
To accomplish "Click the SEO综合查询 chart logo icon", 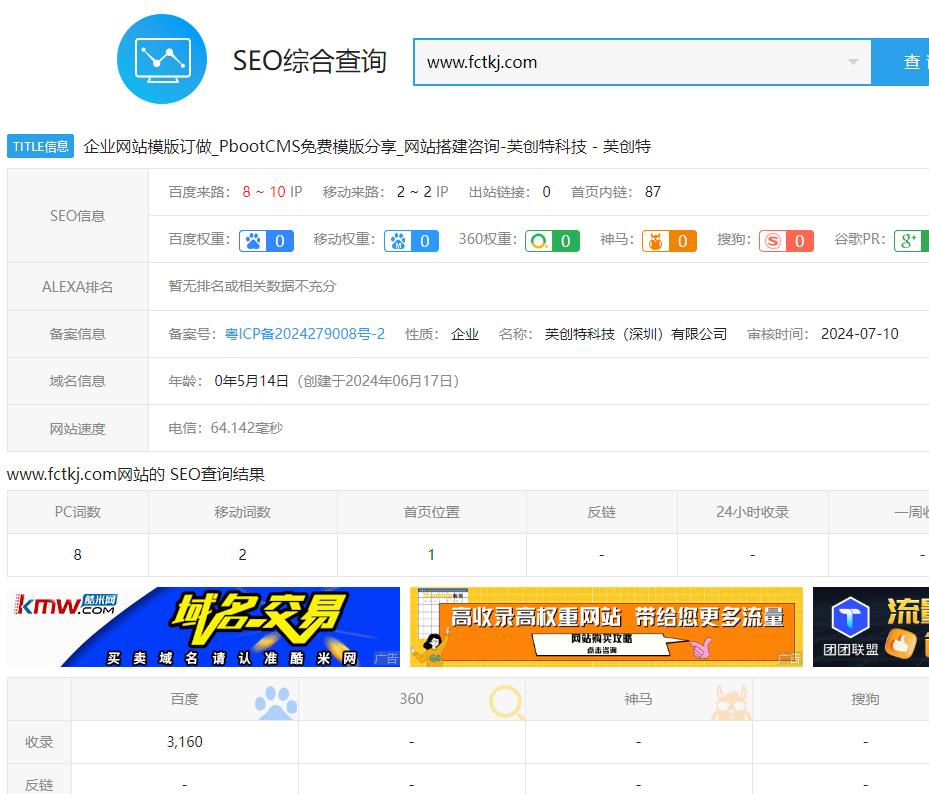I will pos(162,59).
